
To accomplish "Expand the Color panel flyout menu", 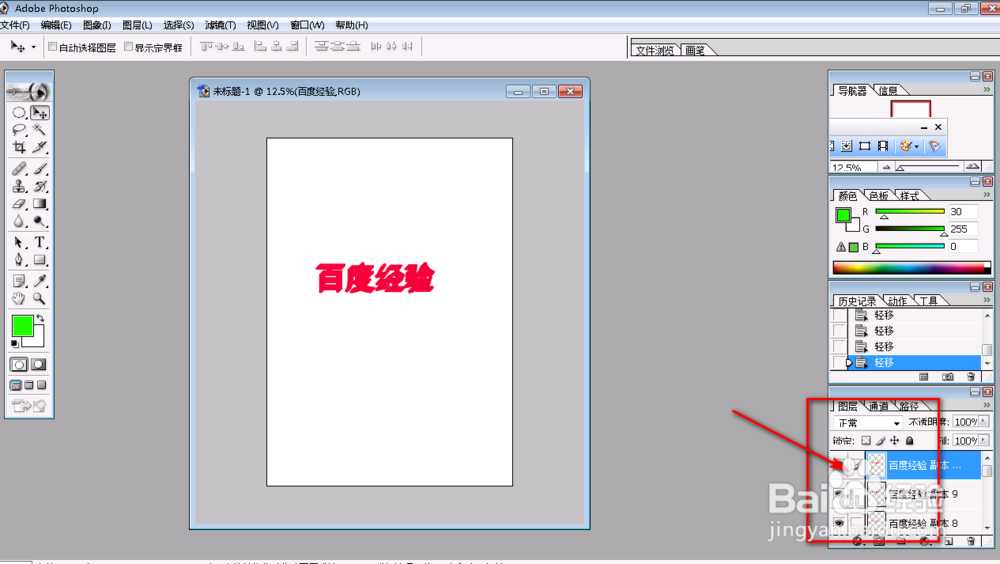I will (987, 195).
